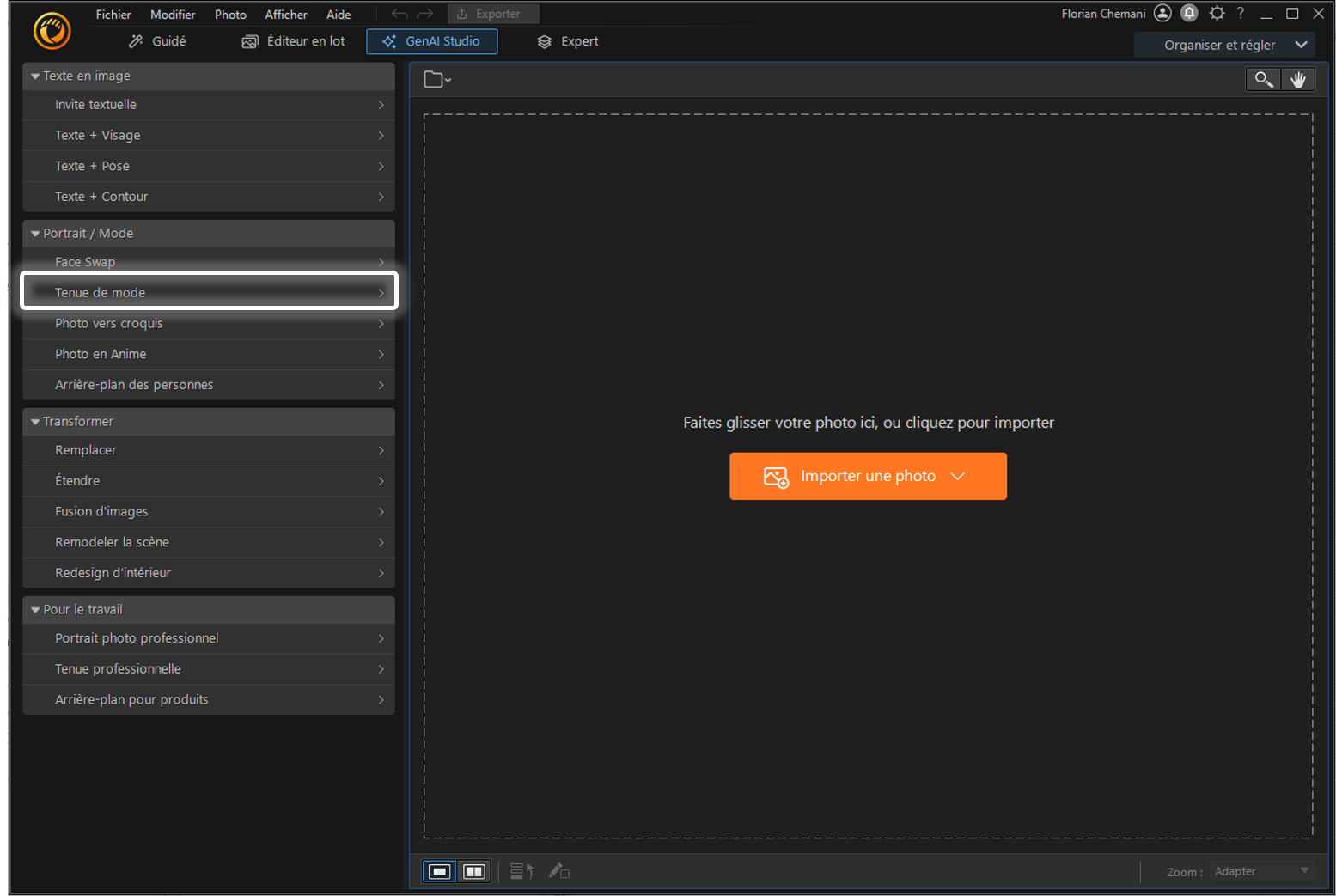This screenshot has width=1336, height=896.
Task: Click the help question mark icon
Action: point(1240,14)
